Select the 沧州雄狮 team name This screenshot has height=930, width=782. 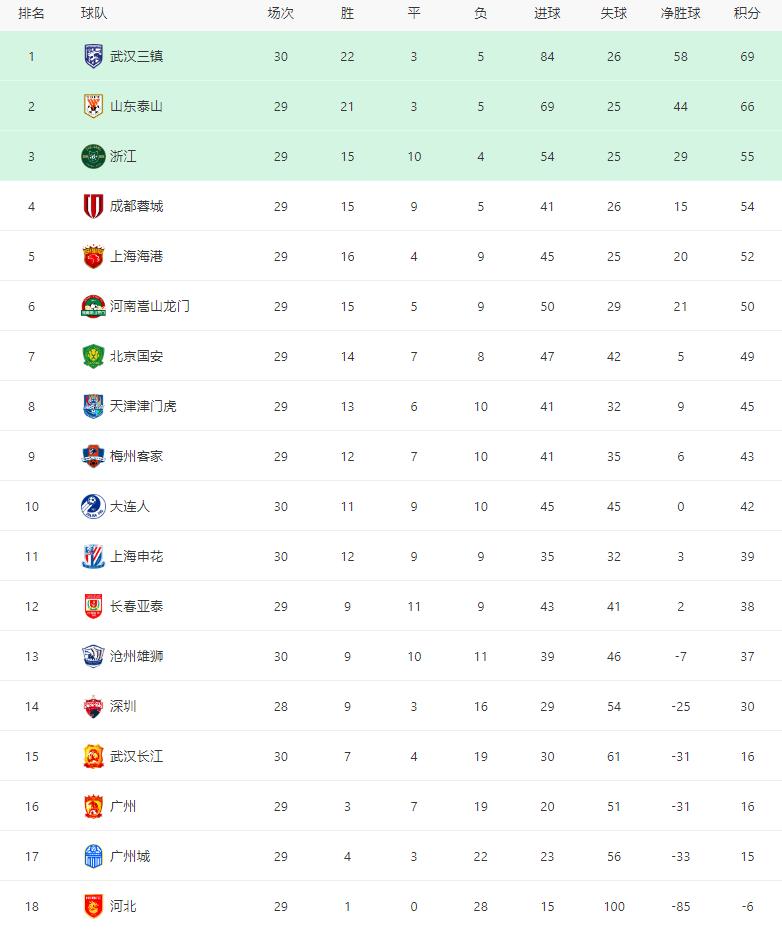(136, 656)
